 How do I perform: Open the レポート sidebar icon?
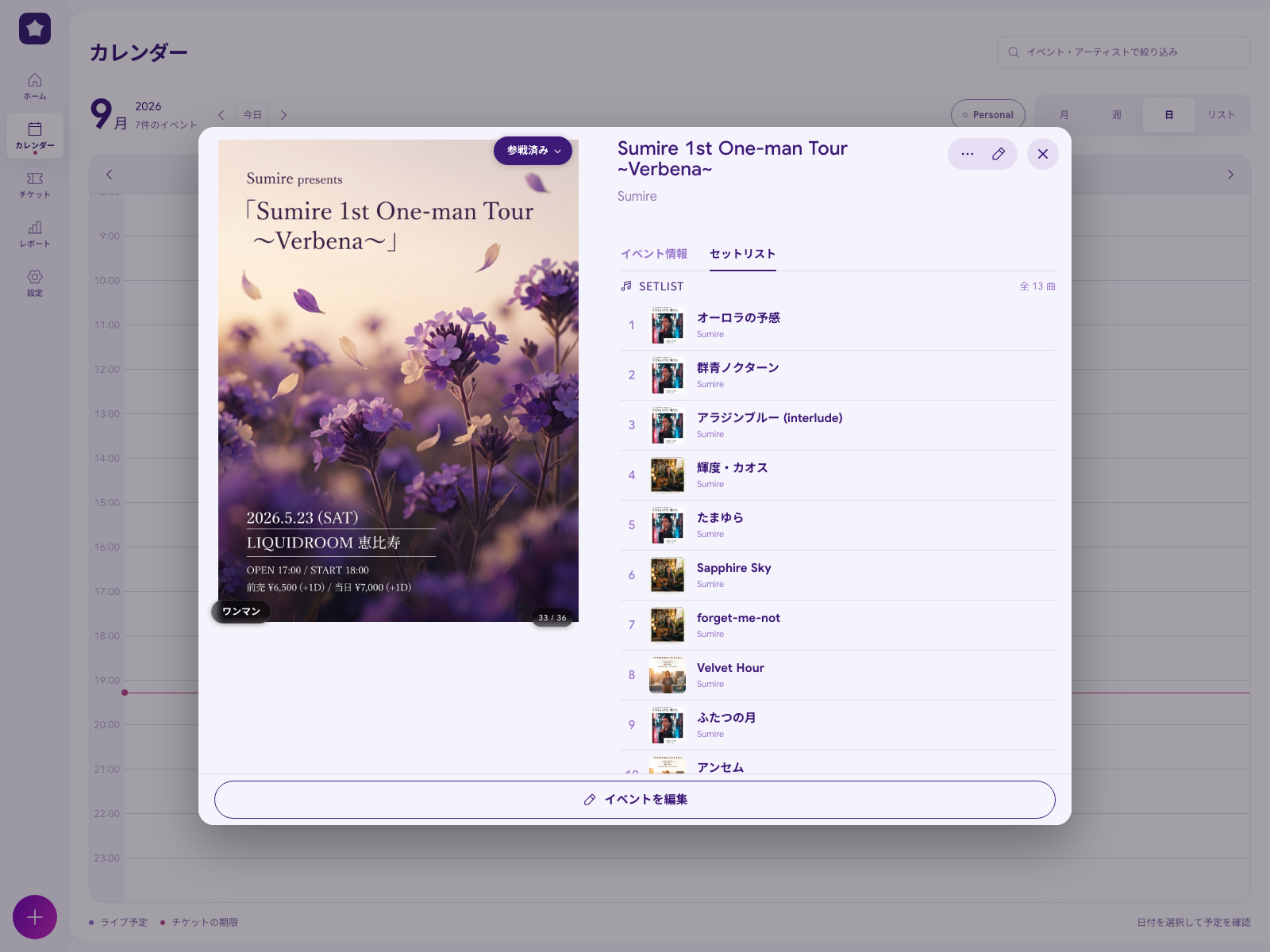point(35,234)
